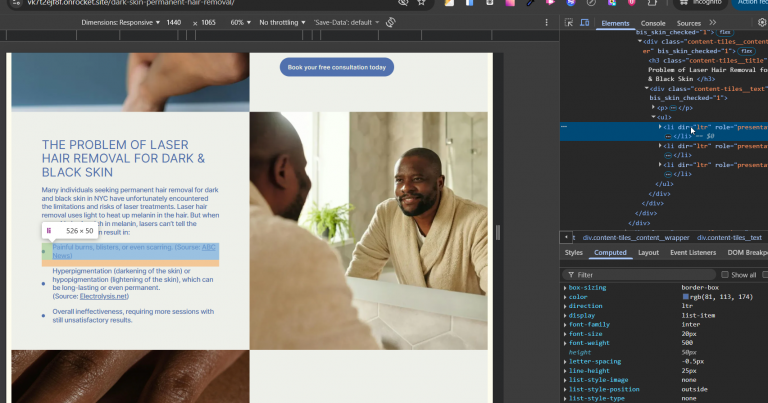Open the Event Listeners tab
Viewport: 768px width, 403px height.
click(692, 253)
